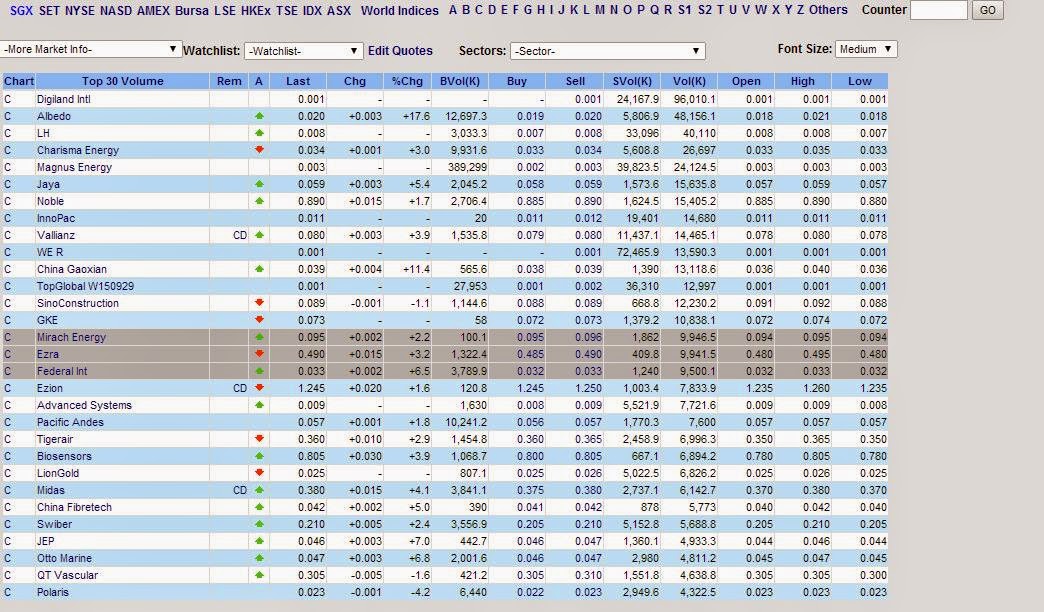Click the GO button
Viewport: 1044px width, 612px height.
[x=988, y=11]
